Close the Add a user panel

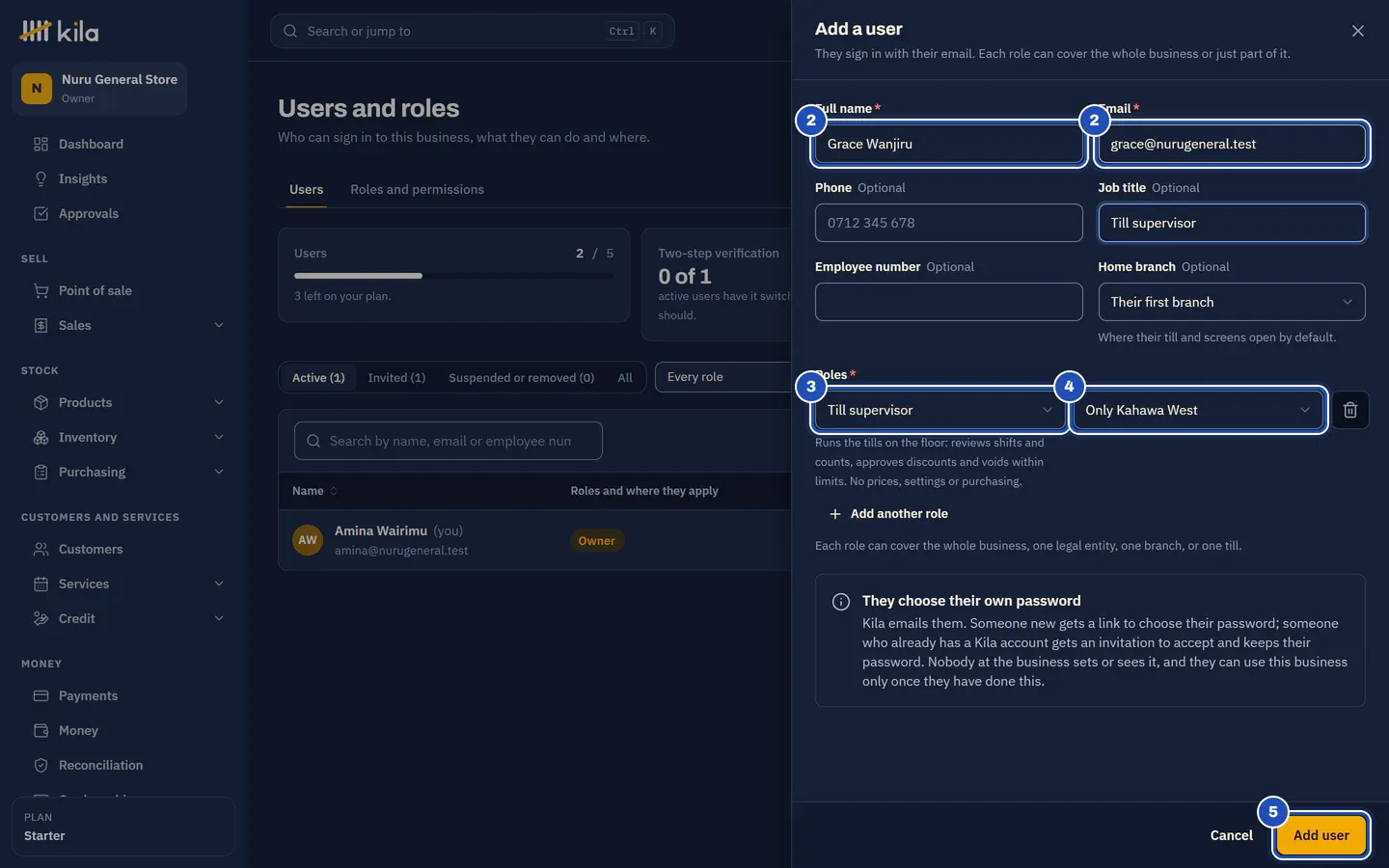1358,31
